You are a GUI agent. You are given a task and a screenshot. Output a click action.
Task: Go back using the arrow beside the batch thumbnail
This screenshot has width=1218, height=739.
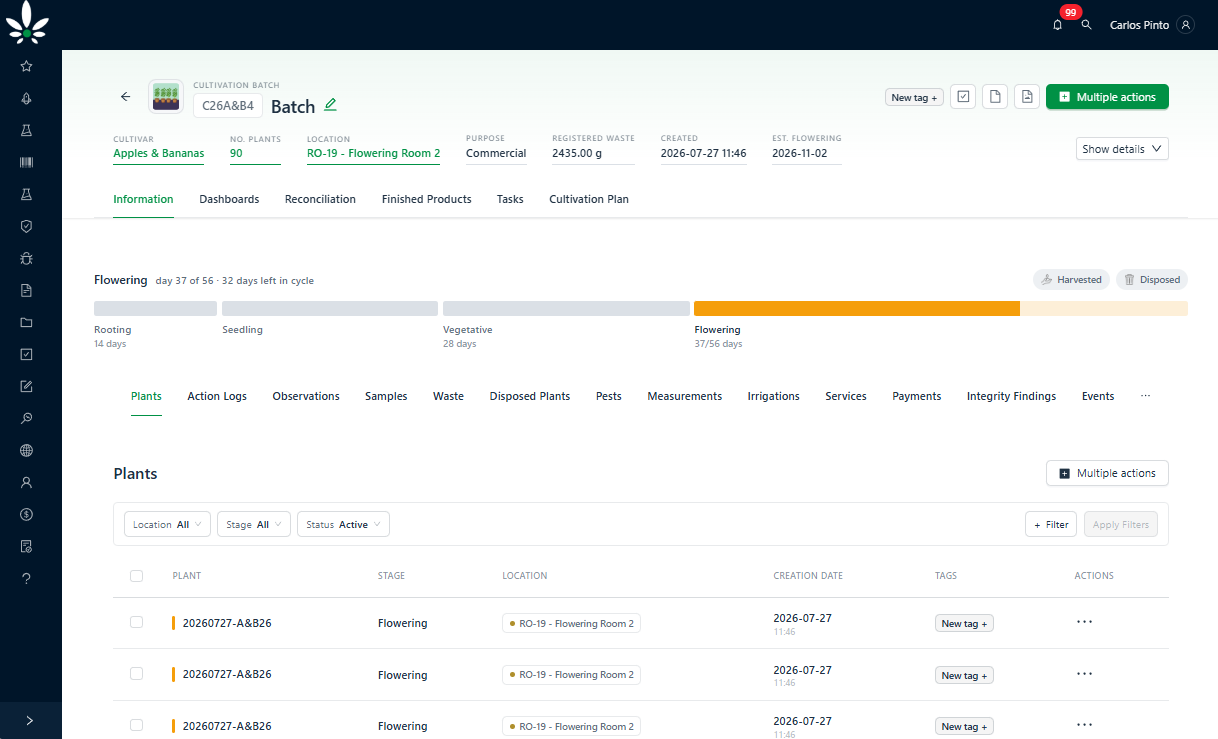point(125,97)
